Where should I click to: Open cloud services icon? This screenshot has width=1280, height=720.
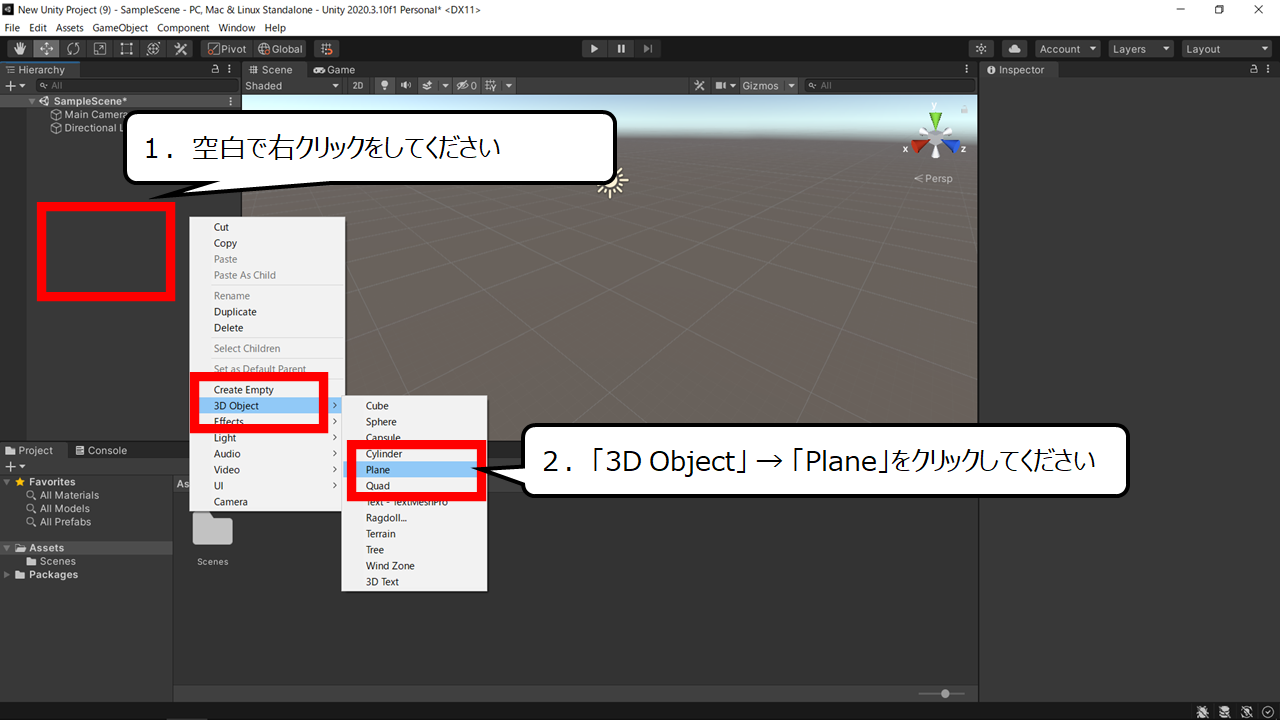(1014, 49)
